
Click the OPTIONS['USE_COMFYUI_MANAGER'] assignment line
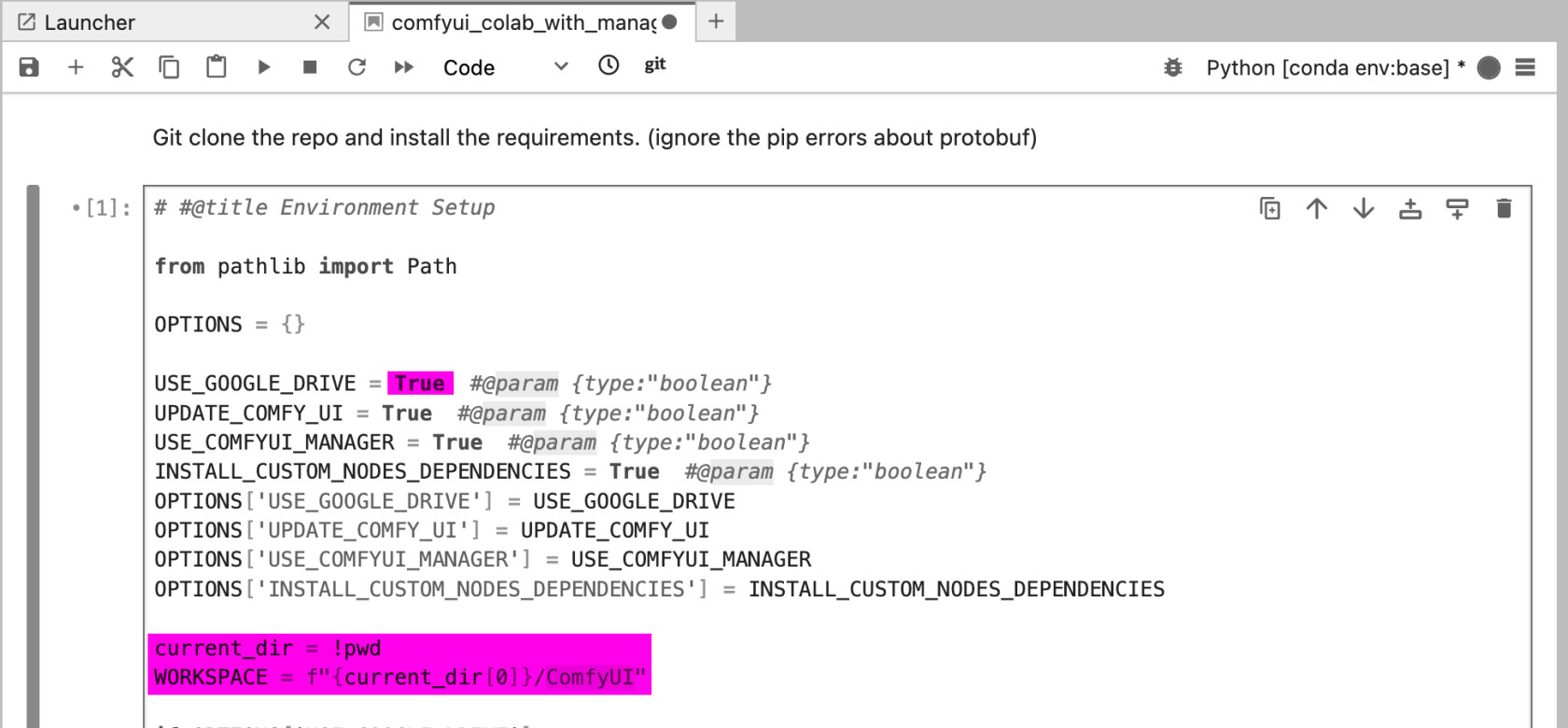pyautogui.click(x=483, y=559)
